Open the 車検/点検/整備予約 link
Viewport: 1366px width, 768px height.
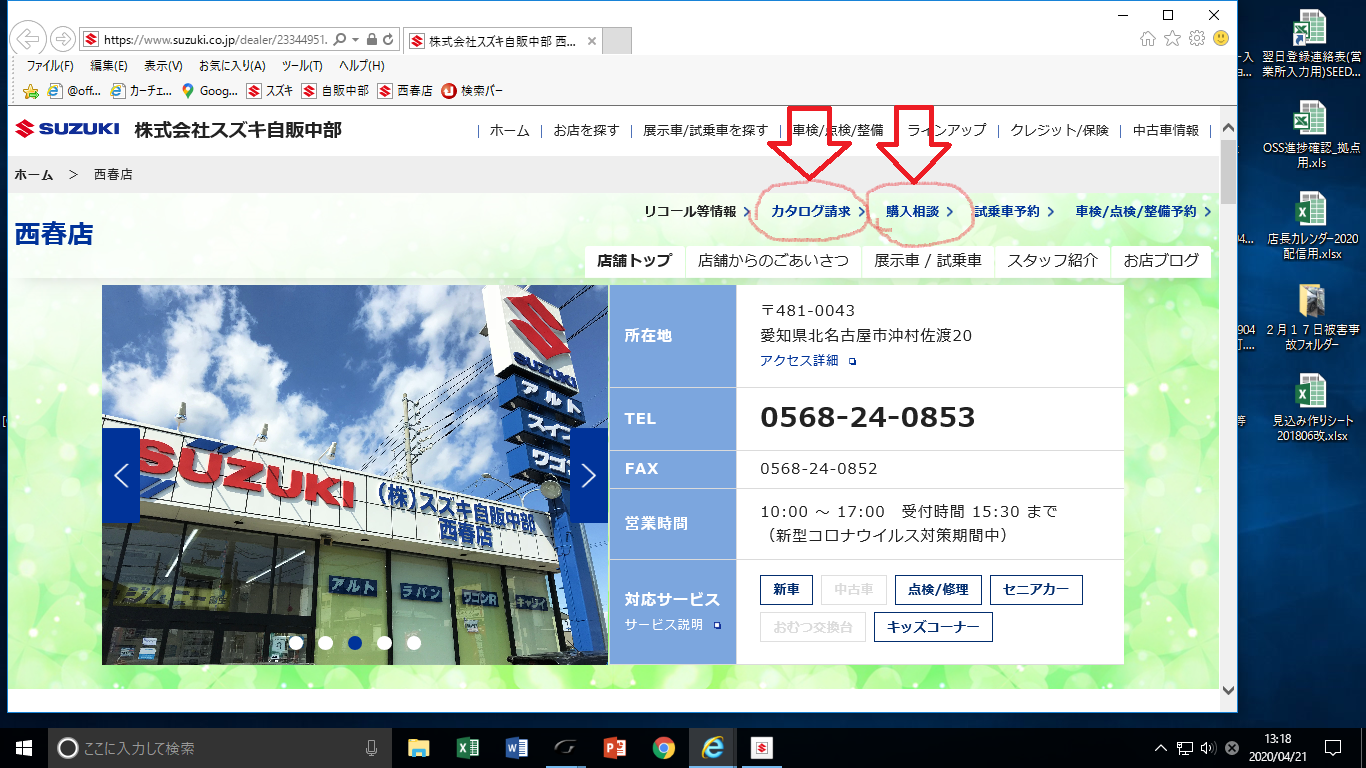tap(1143, 211)
